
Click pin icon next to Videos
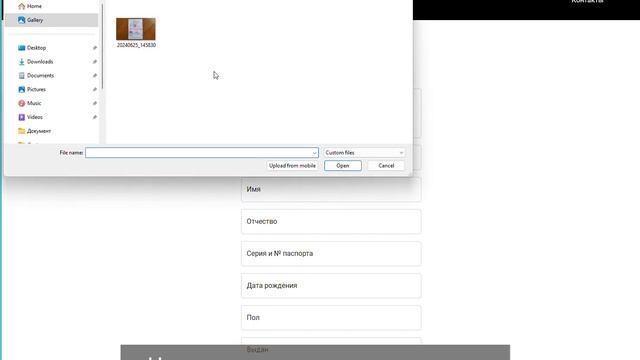click(95, 117)
